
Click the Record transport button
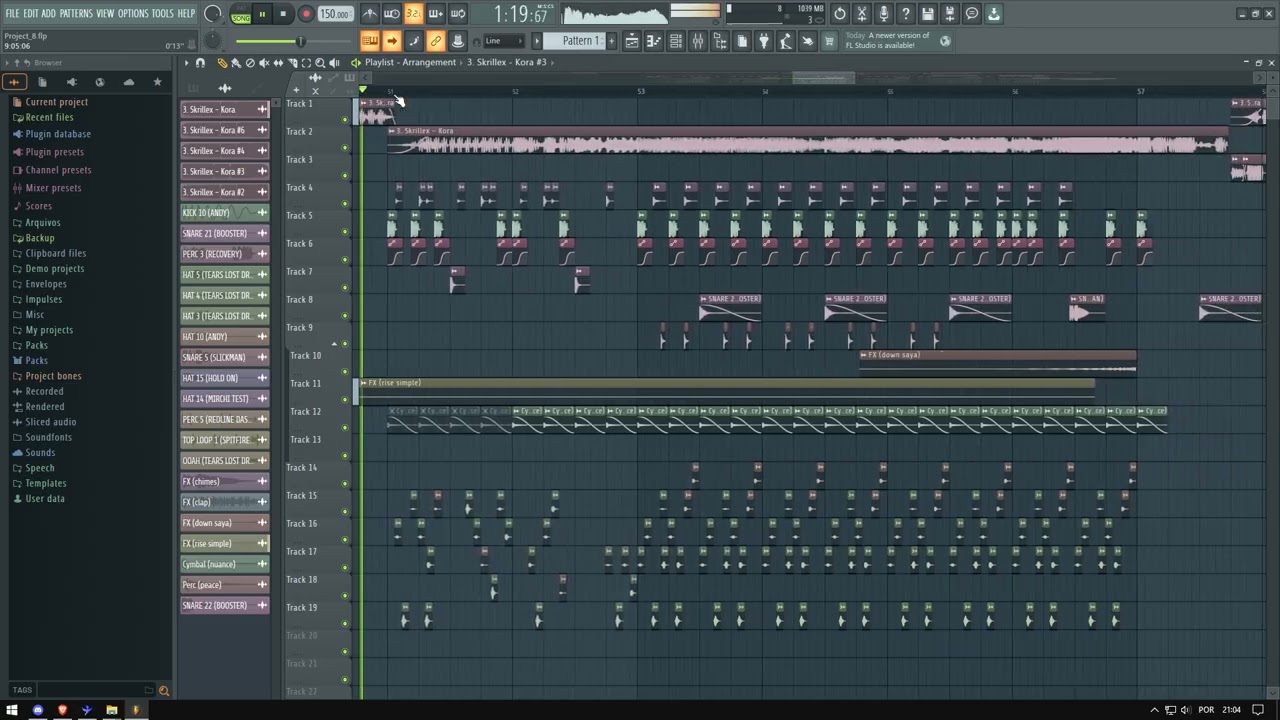pyautogui.click(x=306, y=14)
